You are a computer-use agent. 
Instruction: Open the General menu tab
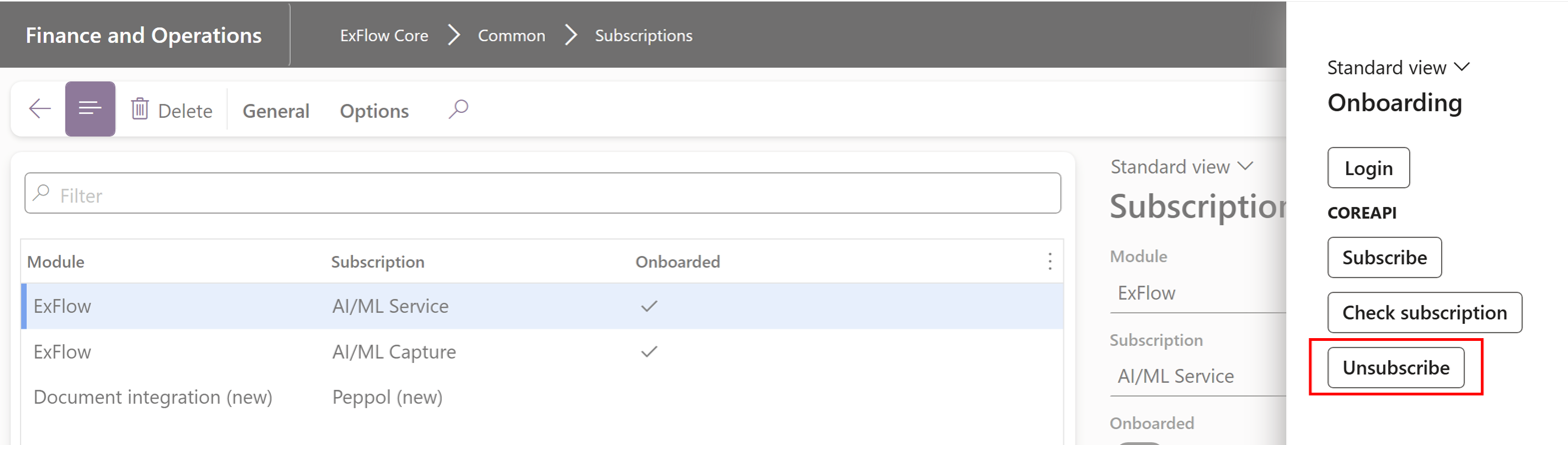pos(276,111)
